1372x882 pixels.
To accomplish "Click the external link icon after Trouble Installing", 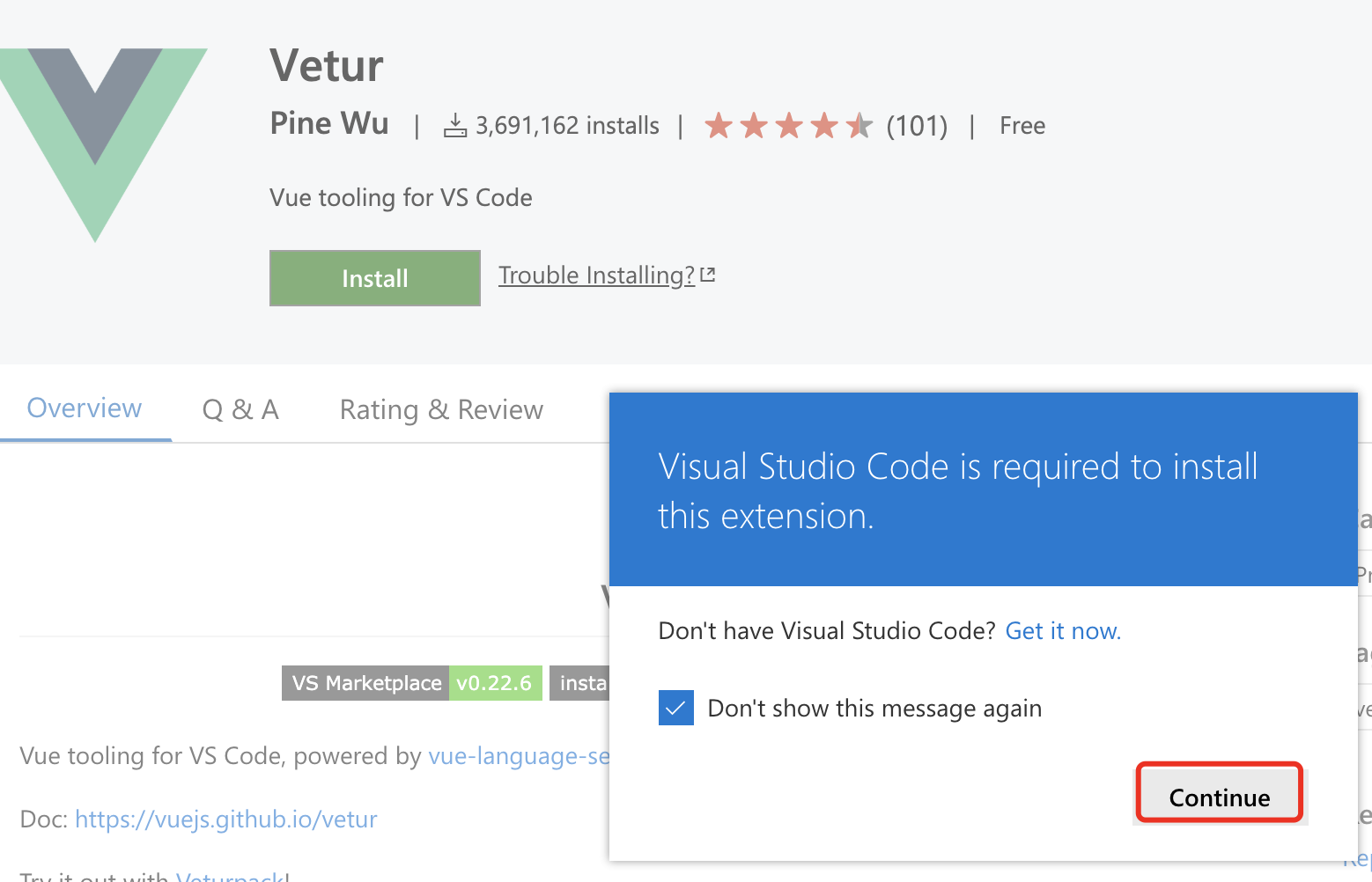I will (x=707, y=275).
